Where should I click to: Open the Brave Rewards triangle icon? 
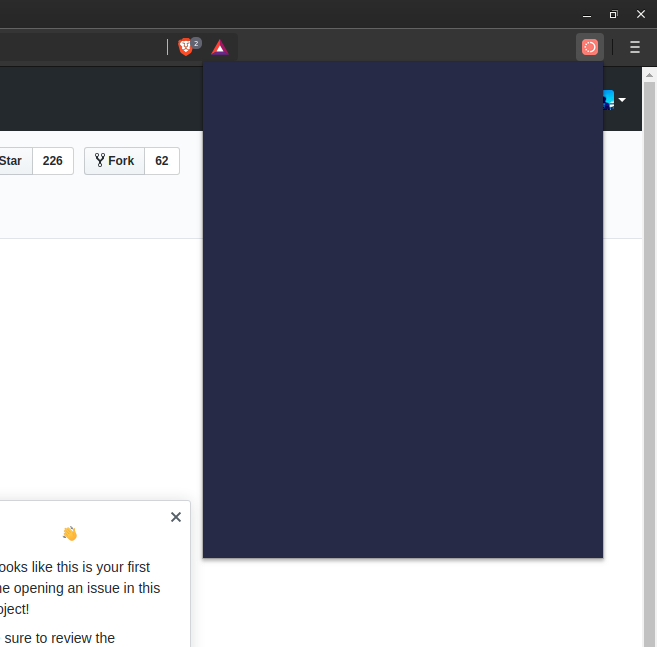coord(220,47)
